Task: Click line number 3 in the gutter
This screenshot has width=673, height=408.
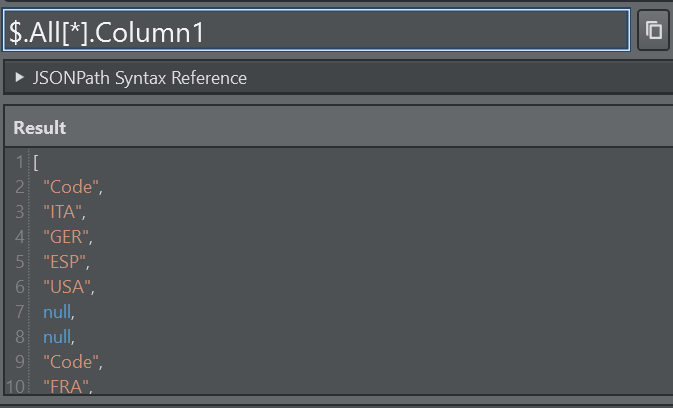Action: (20, 212)
